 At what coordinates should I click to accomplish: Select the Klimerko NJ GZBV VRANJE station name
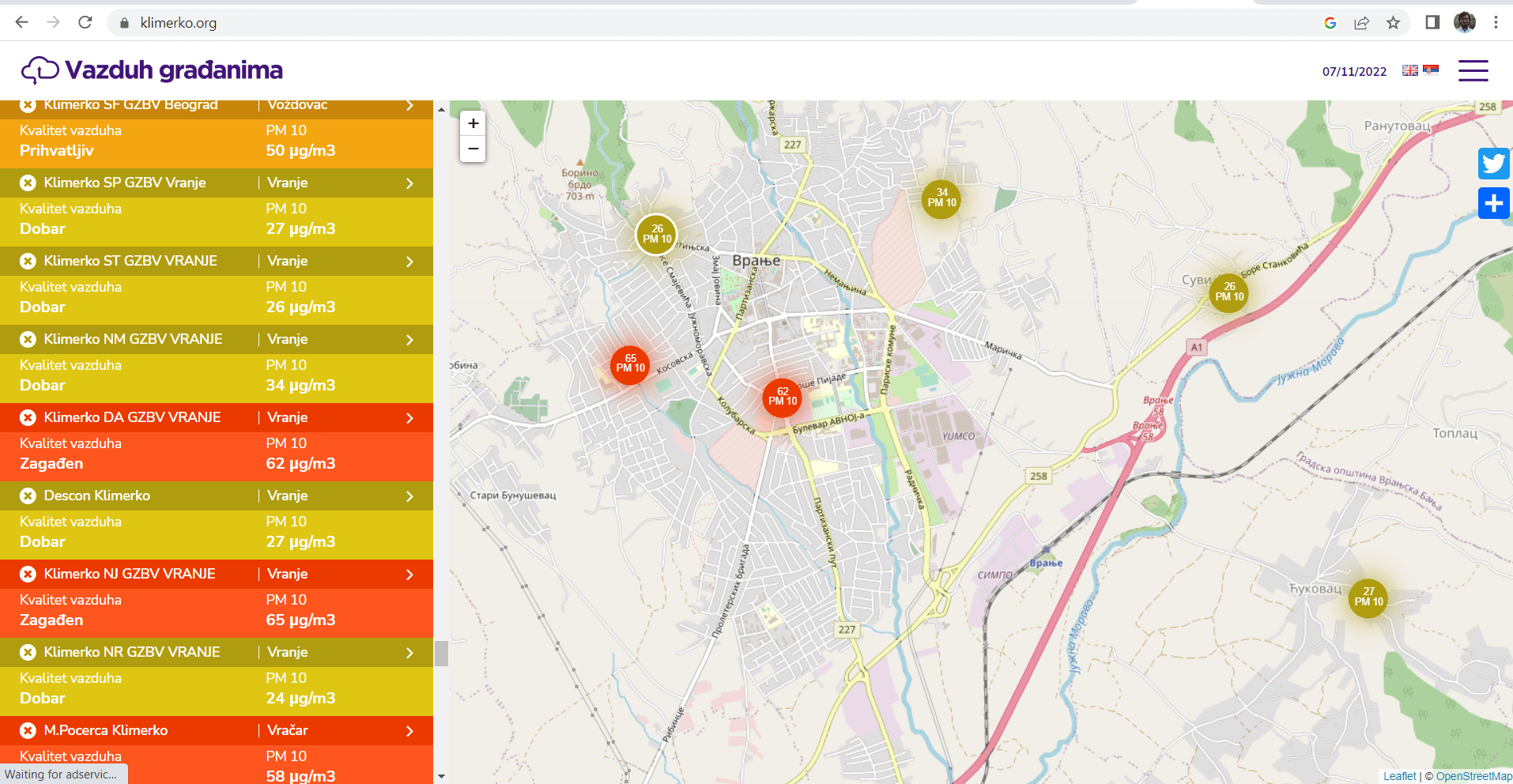click(130, 574)
